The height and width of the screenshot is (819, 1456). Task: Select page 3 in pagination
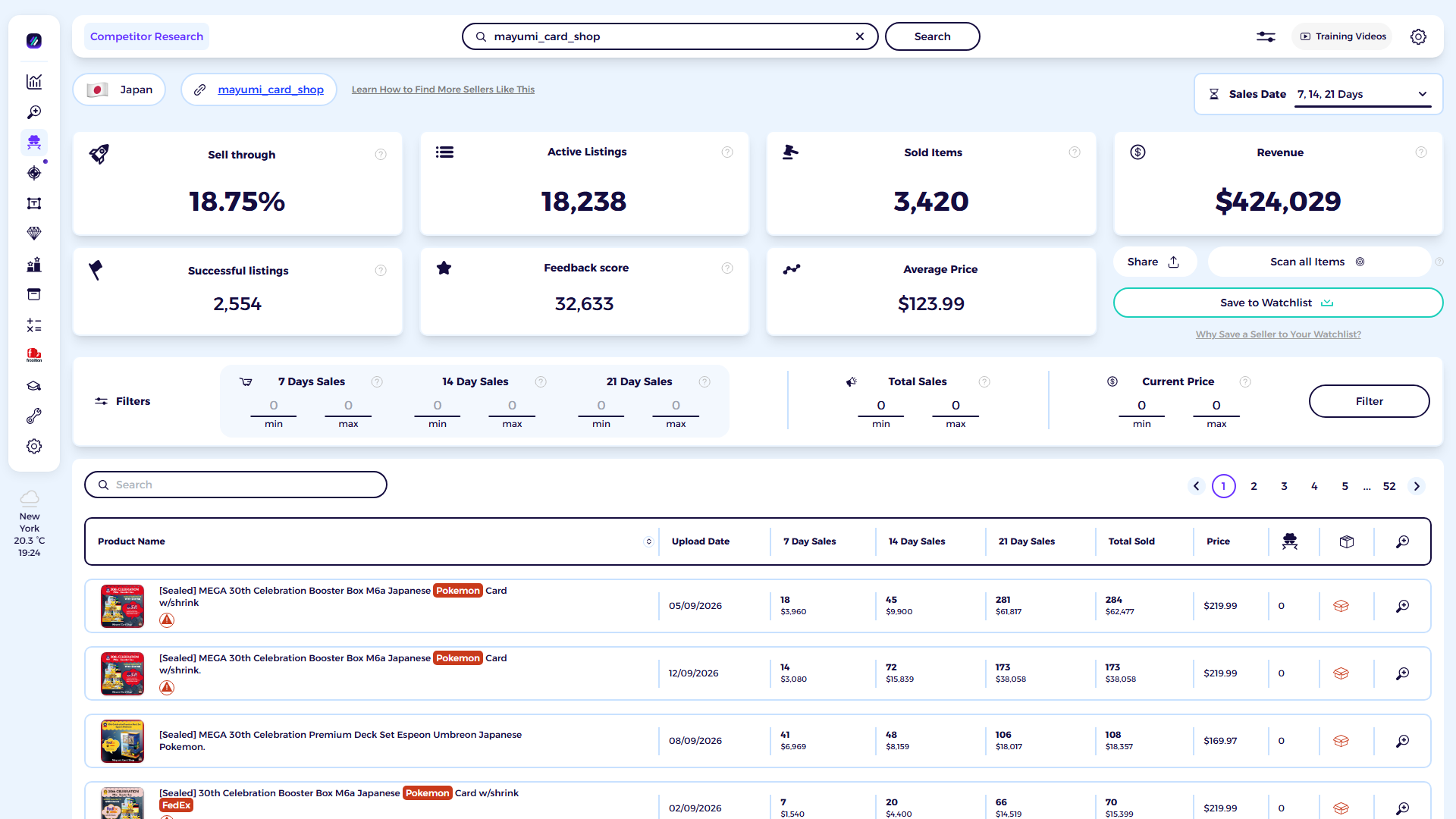coord(1285,486)
